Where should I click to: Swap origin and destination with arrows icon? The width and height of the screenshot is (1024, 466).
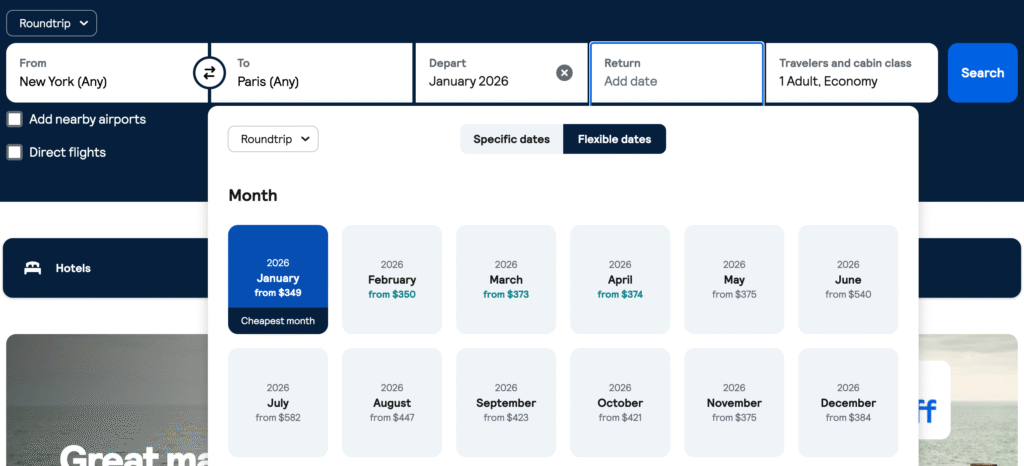tap(209, 73)
